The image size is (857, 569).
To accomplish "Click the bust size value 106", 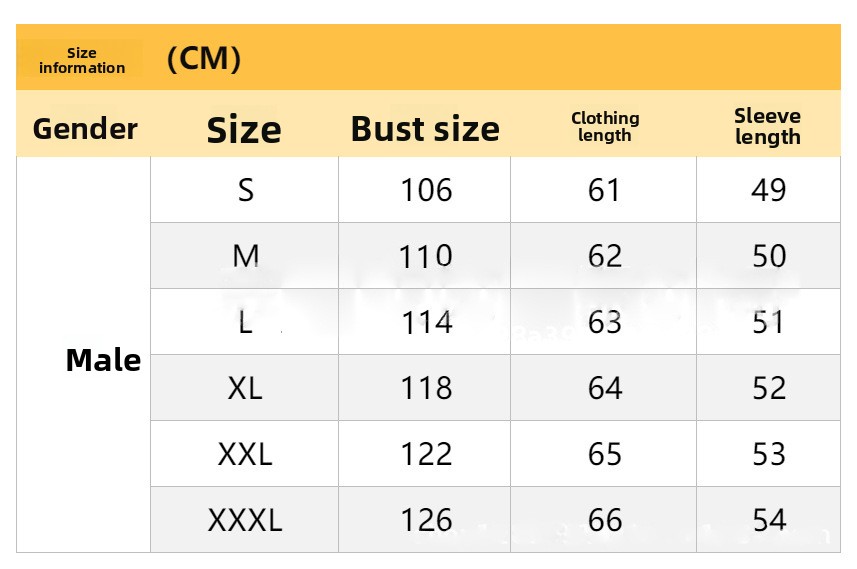I will tap(426, 190).
